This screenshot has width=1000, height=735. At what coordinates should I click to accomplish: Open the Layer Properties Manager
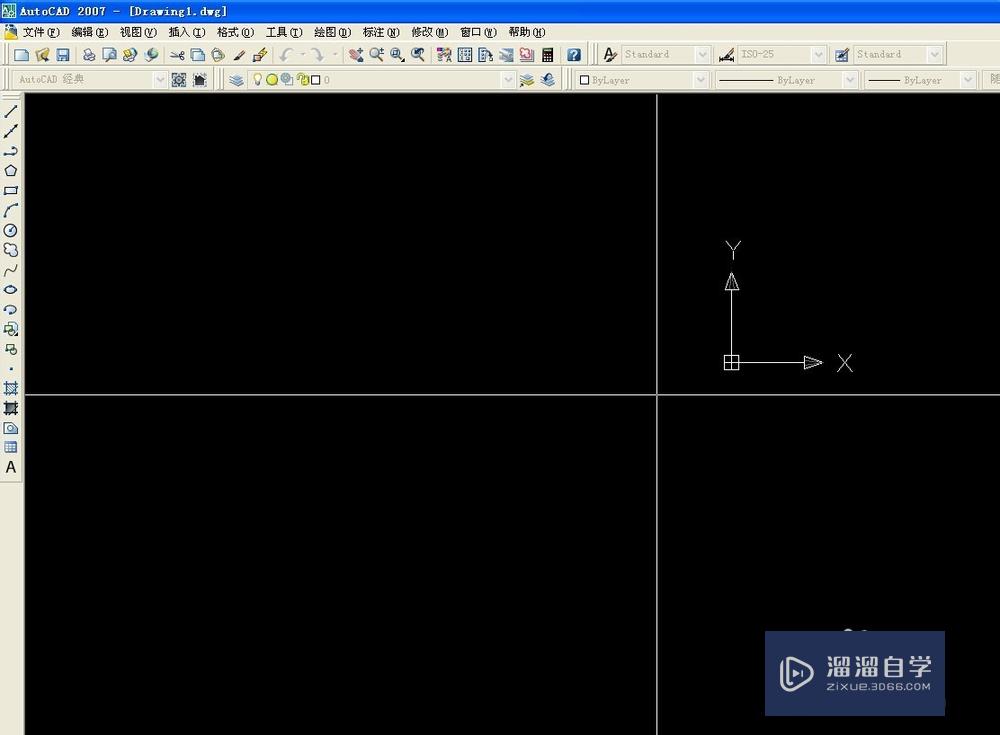236,79
